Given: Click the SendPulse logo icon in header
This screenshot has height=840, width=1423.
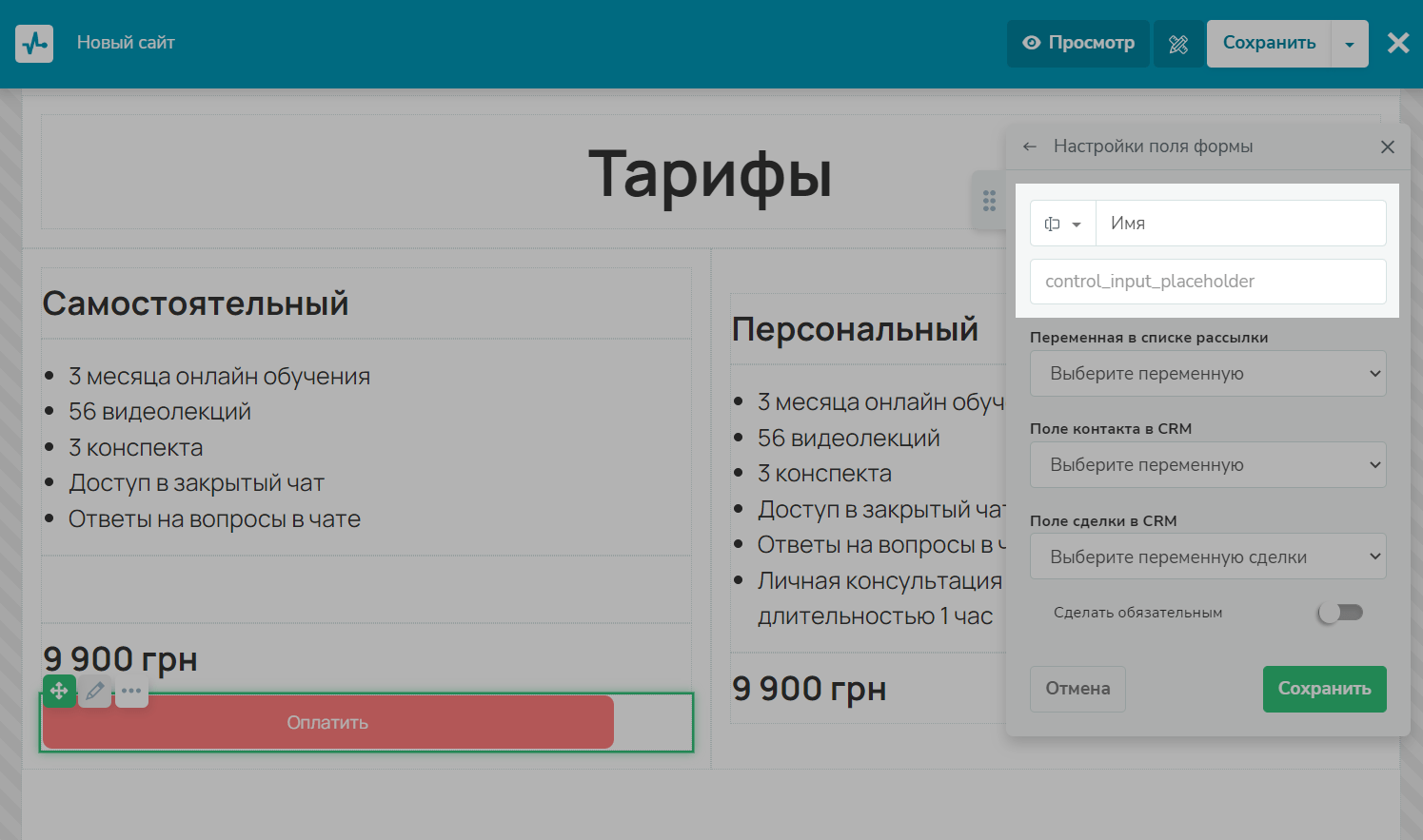Looking at the screenshot, I should 34,44.
